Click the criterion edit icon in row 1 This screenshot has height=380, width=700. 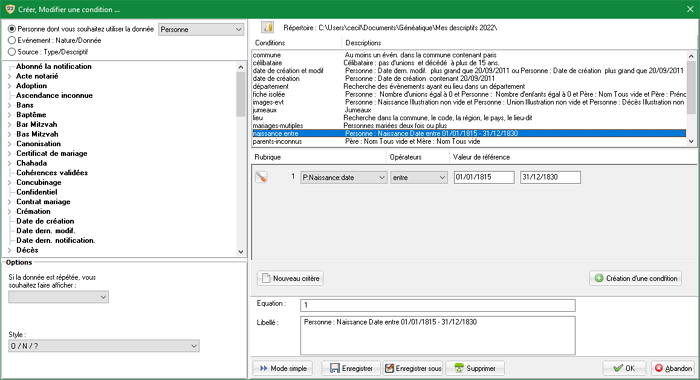coord(261,177)
